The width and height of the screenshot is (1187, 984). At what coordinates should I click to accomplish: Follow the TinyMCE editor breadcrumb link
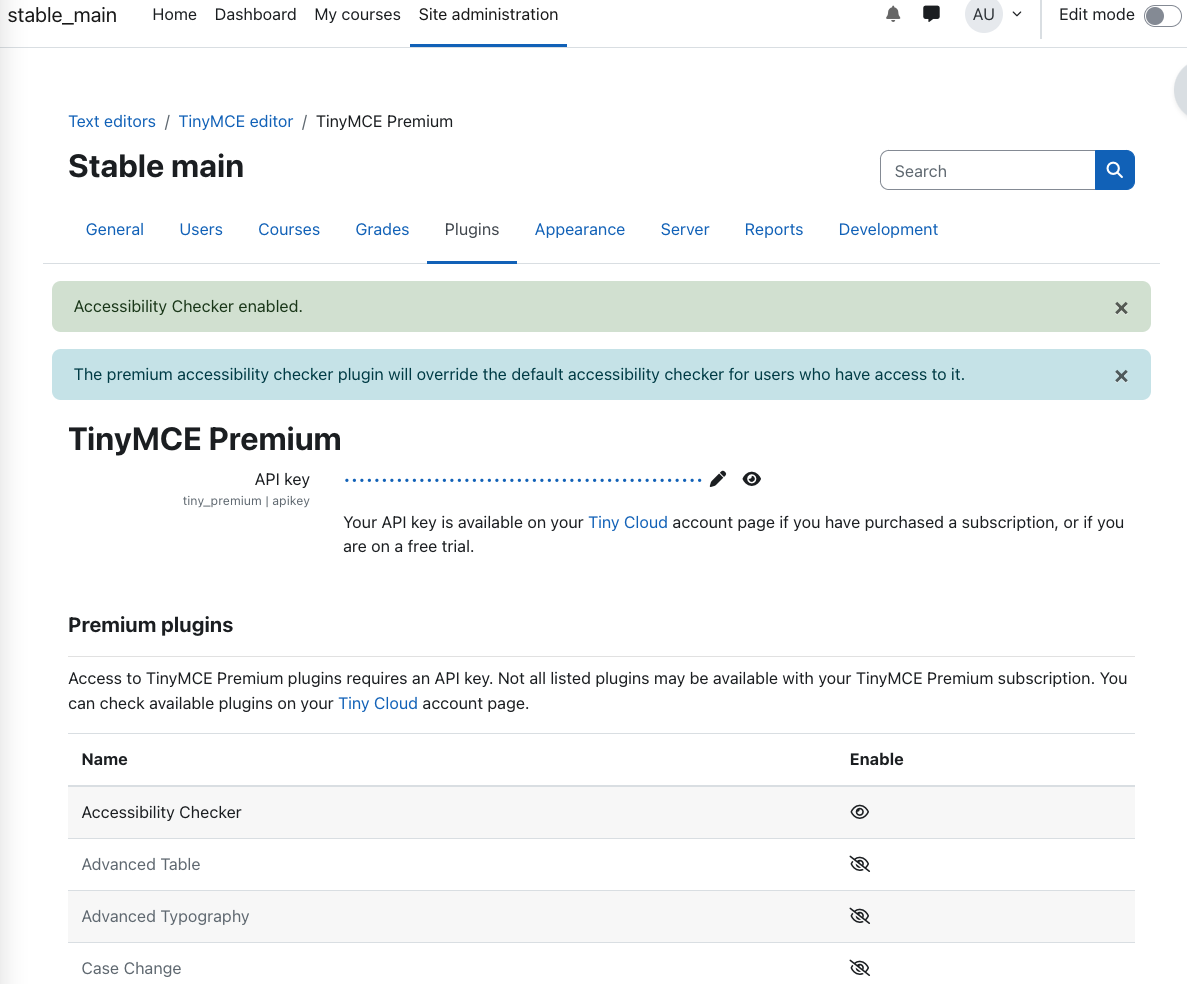click(235, 121)
